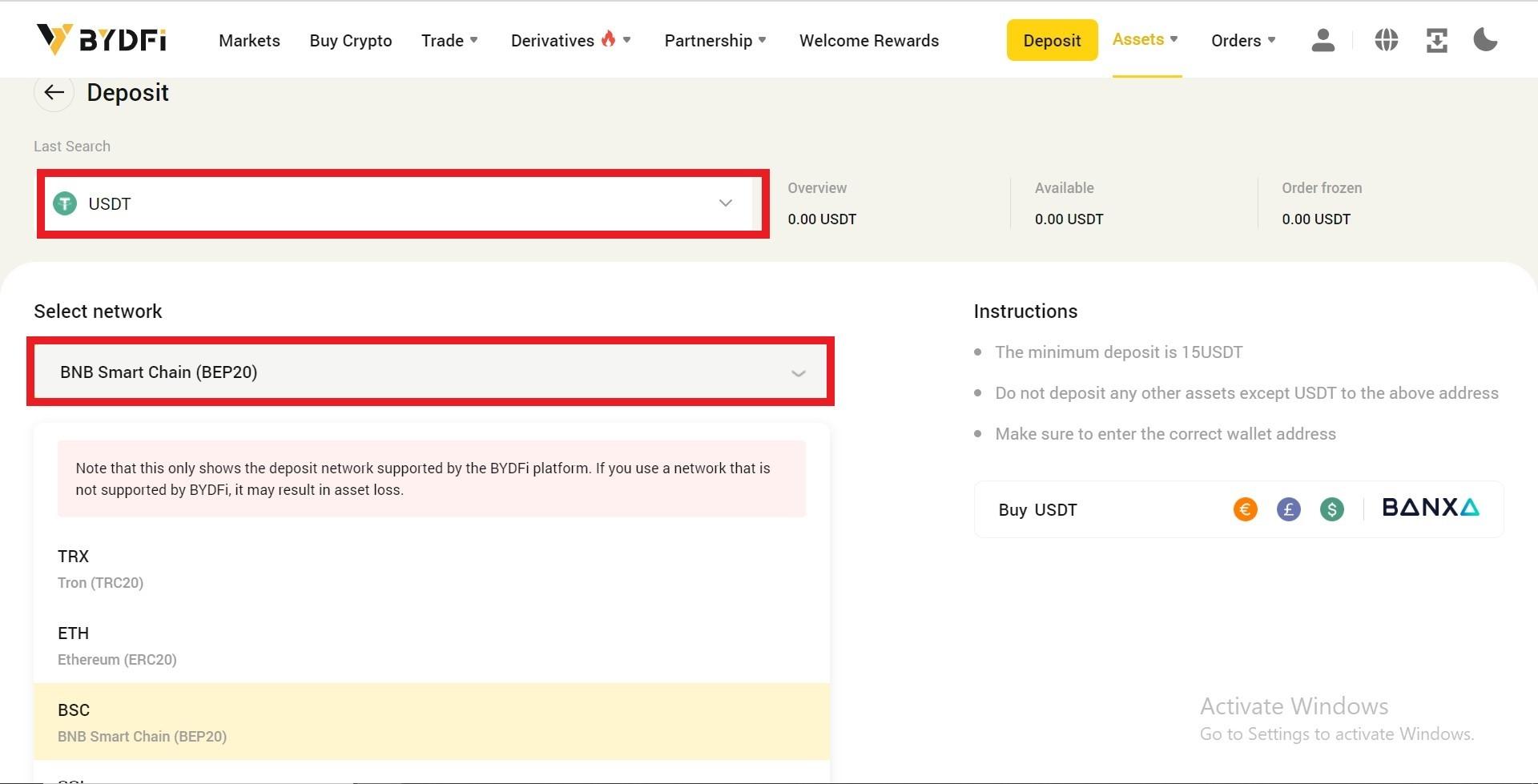Click the Derivatives flame icon
Viewport: 1538px width, 784px height.
tap(608, 38)
